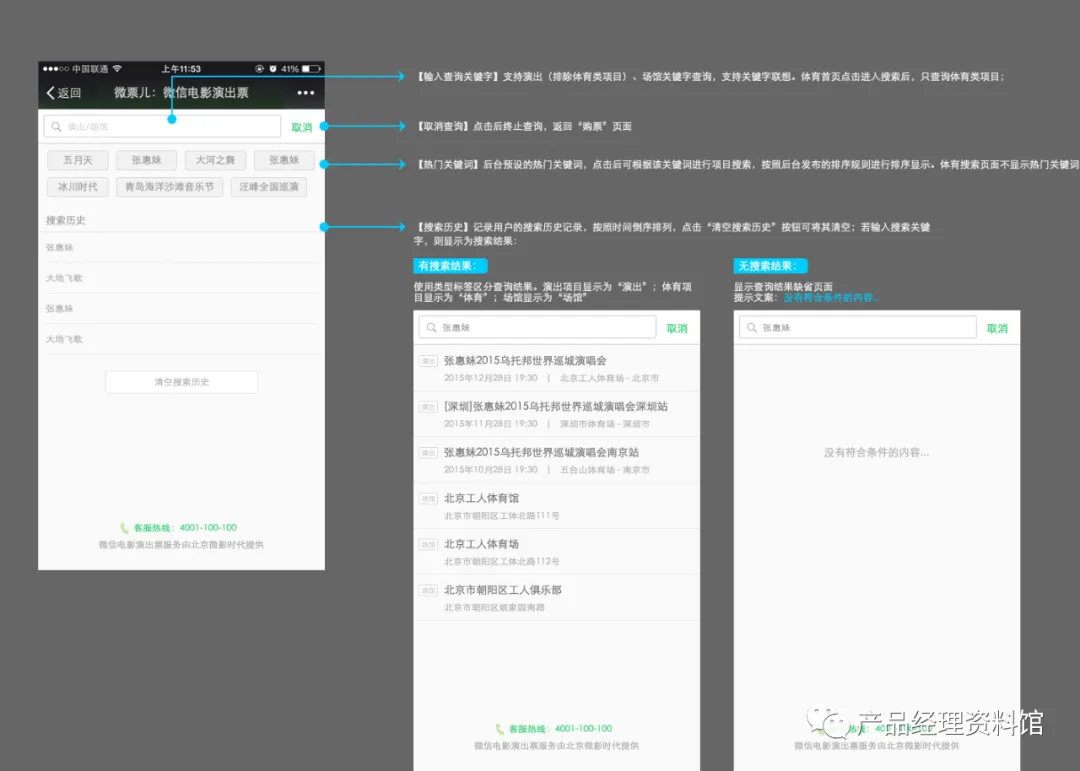
Task: Open venue result 北京市朝阳区工人俱乐部
Action: (557, 597)
